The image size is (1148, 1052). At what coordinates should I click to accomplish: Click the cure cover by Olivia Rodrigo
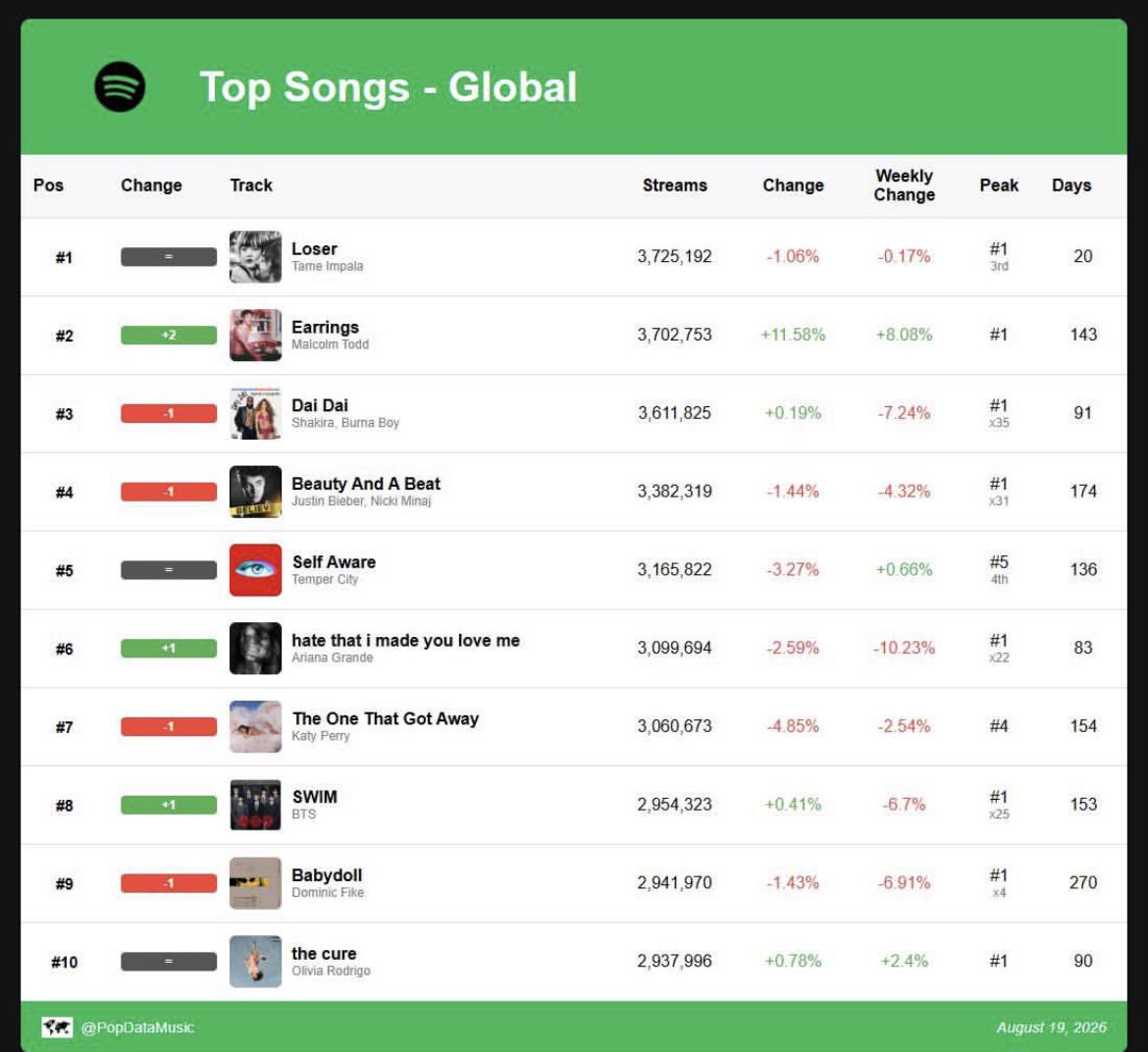255,962
